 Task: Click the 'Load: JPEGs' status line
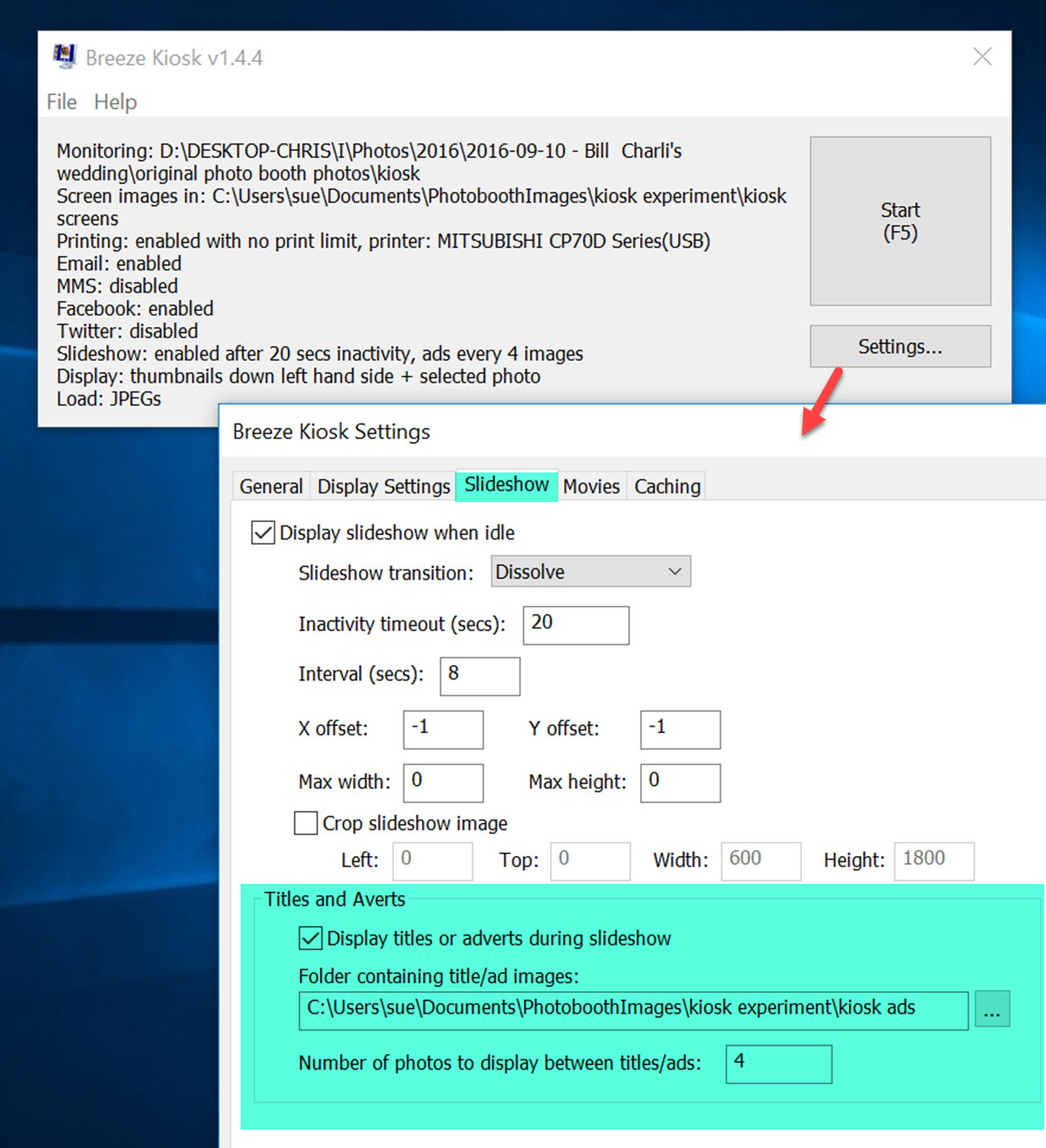pyautogui.click(x=109, y=399)
